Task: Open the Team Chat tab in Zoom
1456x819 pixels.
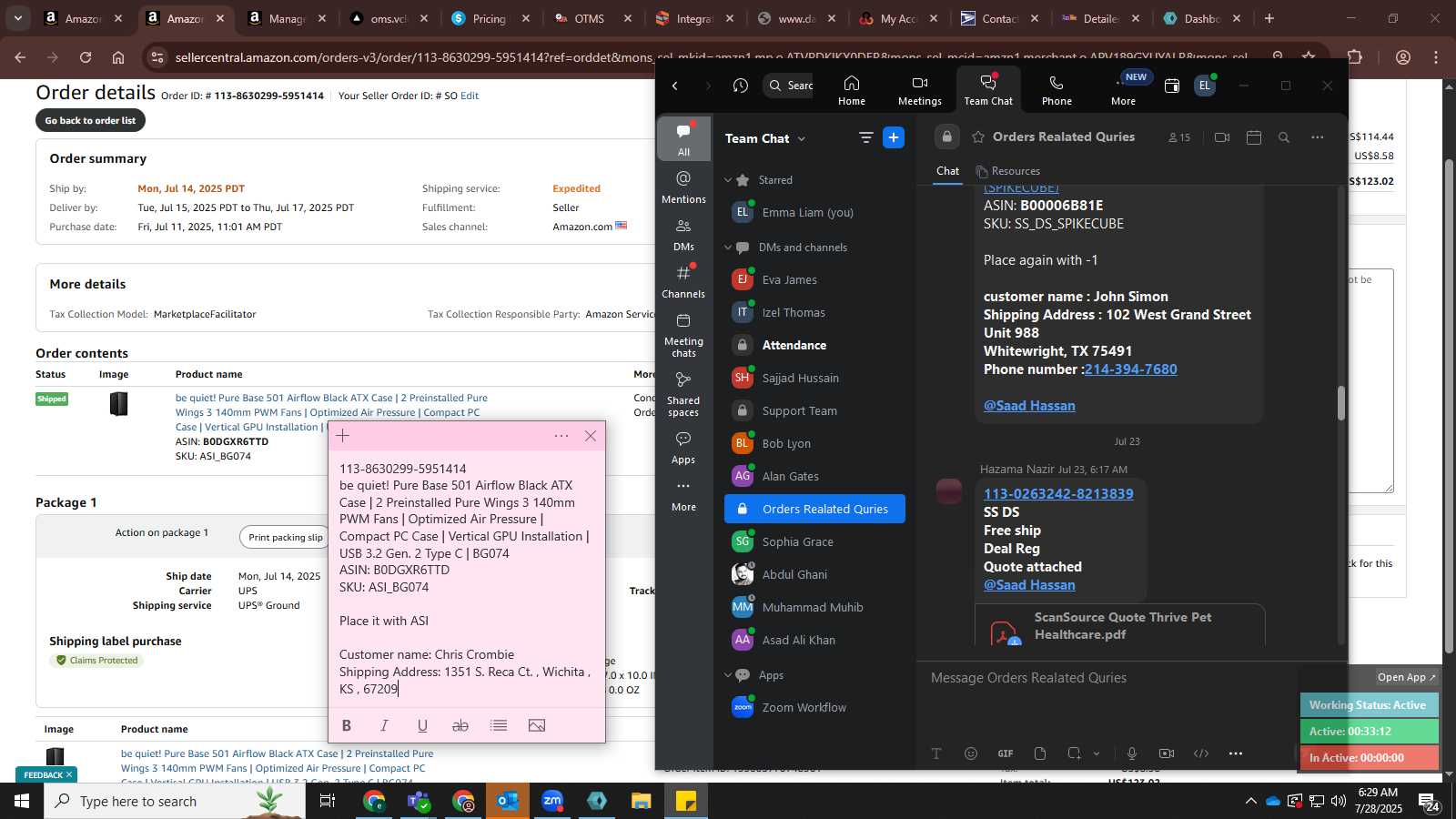Action: 988,90
